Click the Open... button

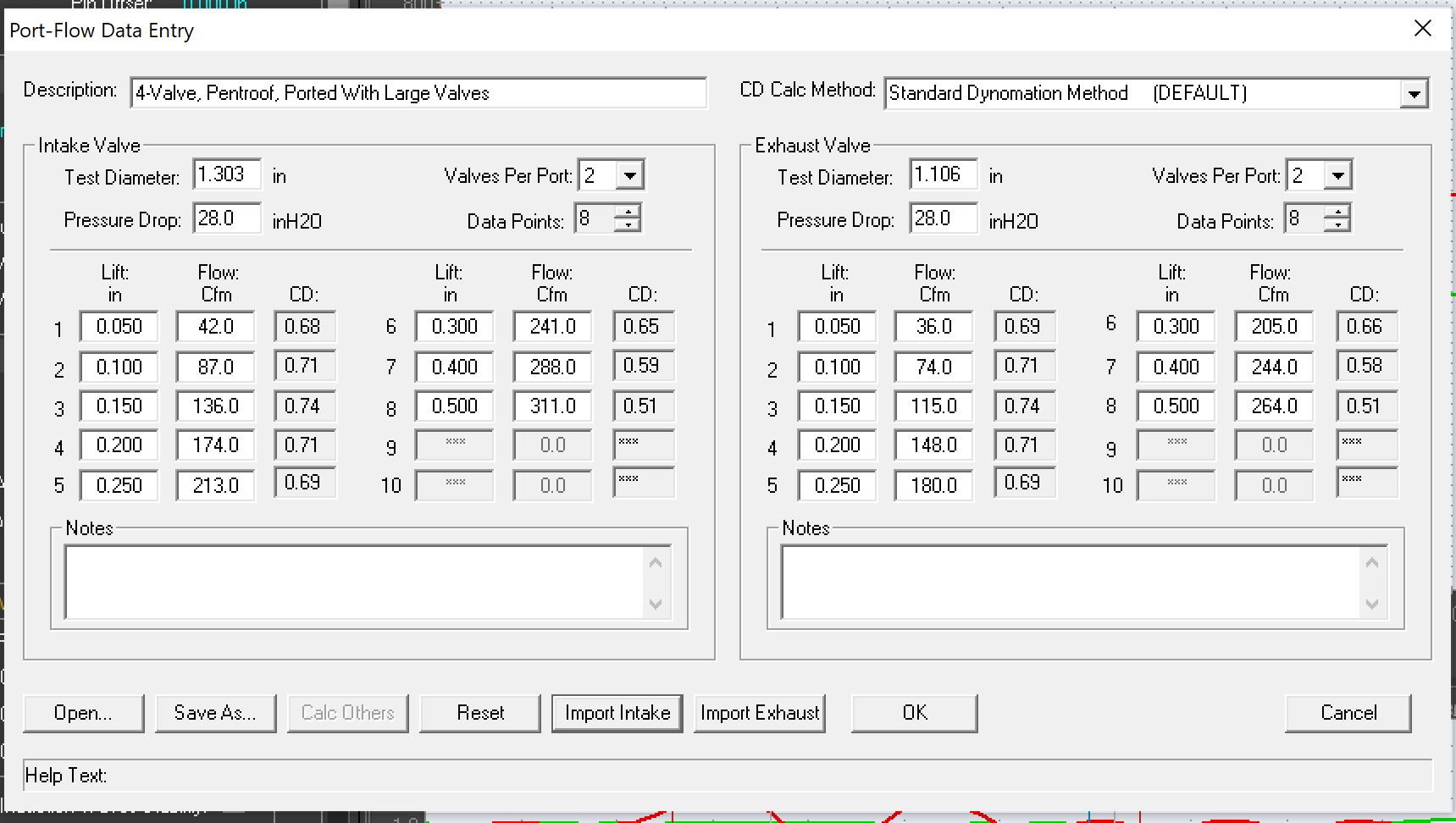(83, 713)
